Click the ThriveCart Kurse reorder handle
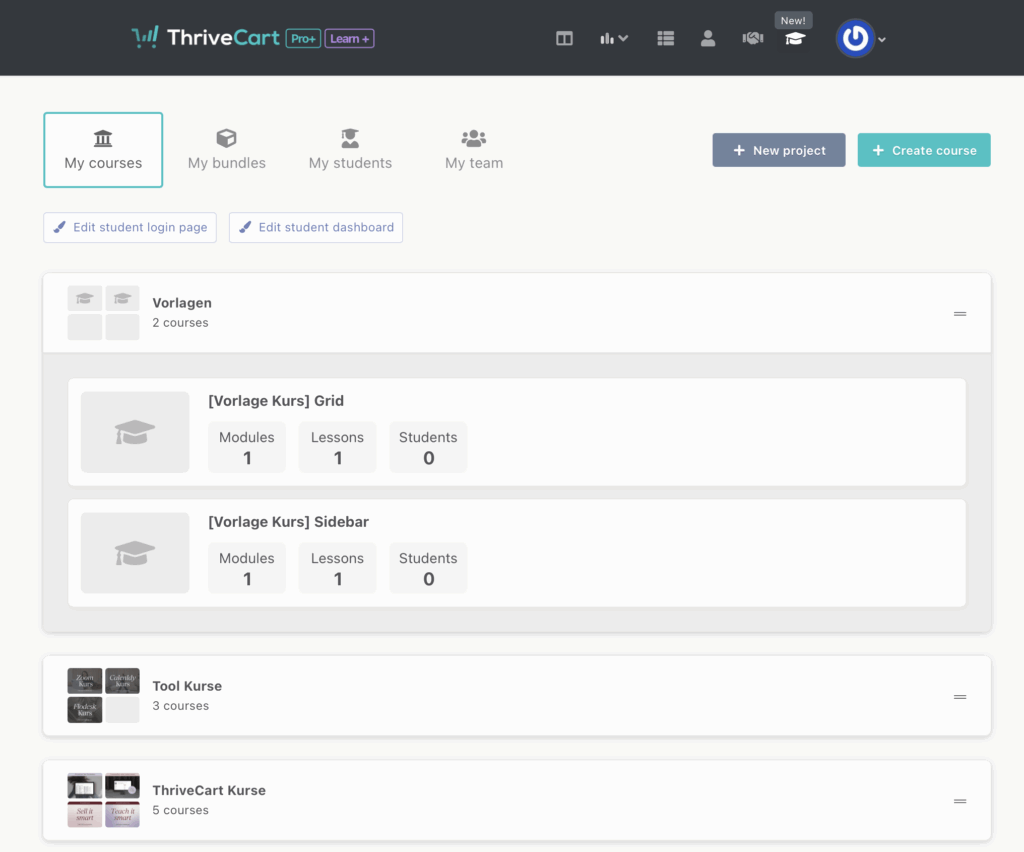This screenshot has height=852, width=1024. [x=960, y=802]
